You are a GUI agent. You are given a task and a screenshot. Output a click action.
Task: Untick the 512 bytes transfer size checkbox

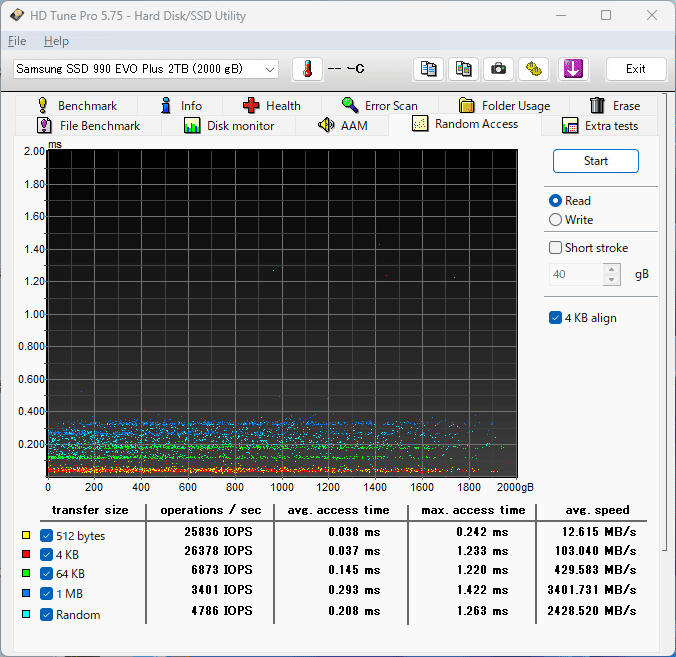[x=46, y=535]
